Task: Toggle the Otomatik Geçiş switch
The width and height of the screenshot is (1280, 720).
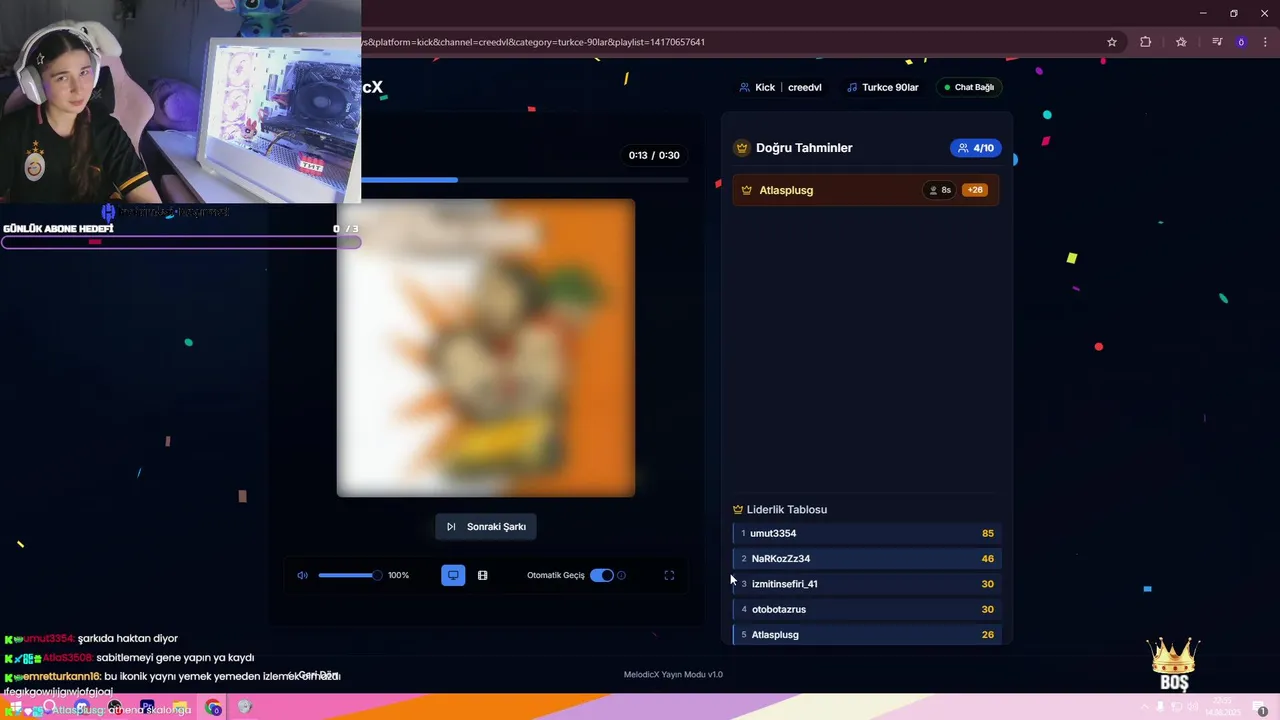Action: pyautogui.click(x=601, y=575)
